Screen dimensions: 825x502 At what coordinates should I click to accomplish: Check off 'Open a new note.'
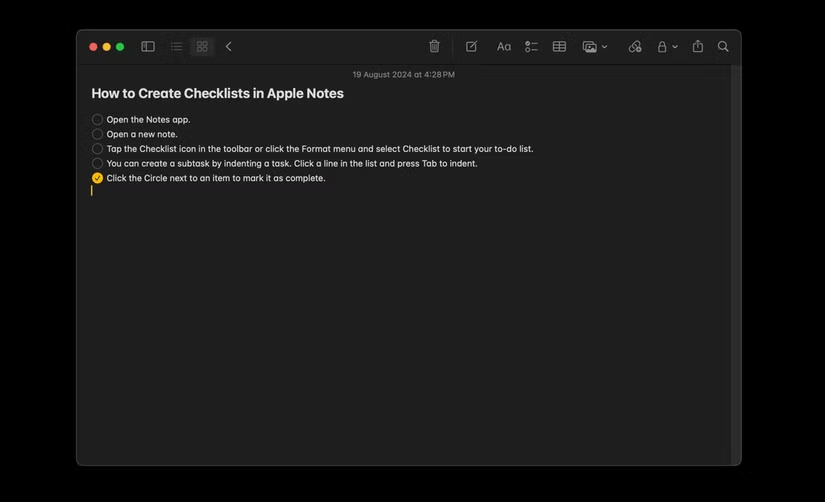click(97, 134)
